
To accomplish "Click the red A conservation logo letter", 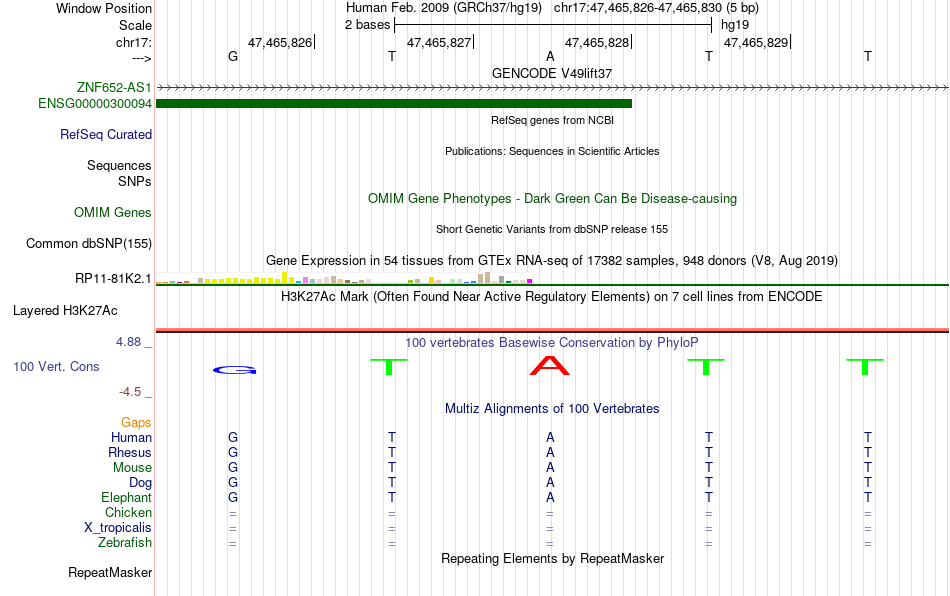I will tap(550, 366).
